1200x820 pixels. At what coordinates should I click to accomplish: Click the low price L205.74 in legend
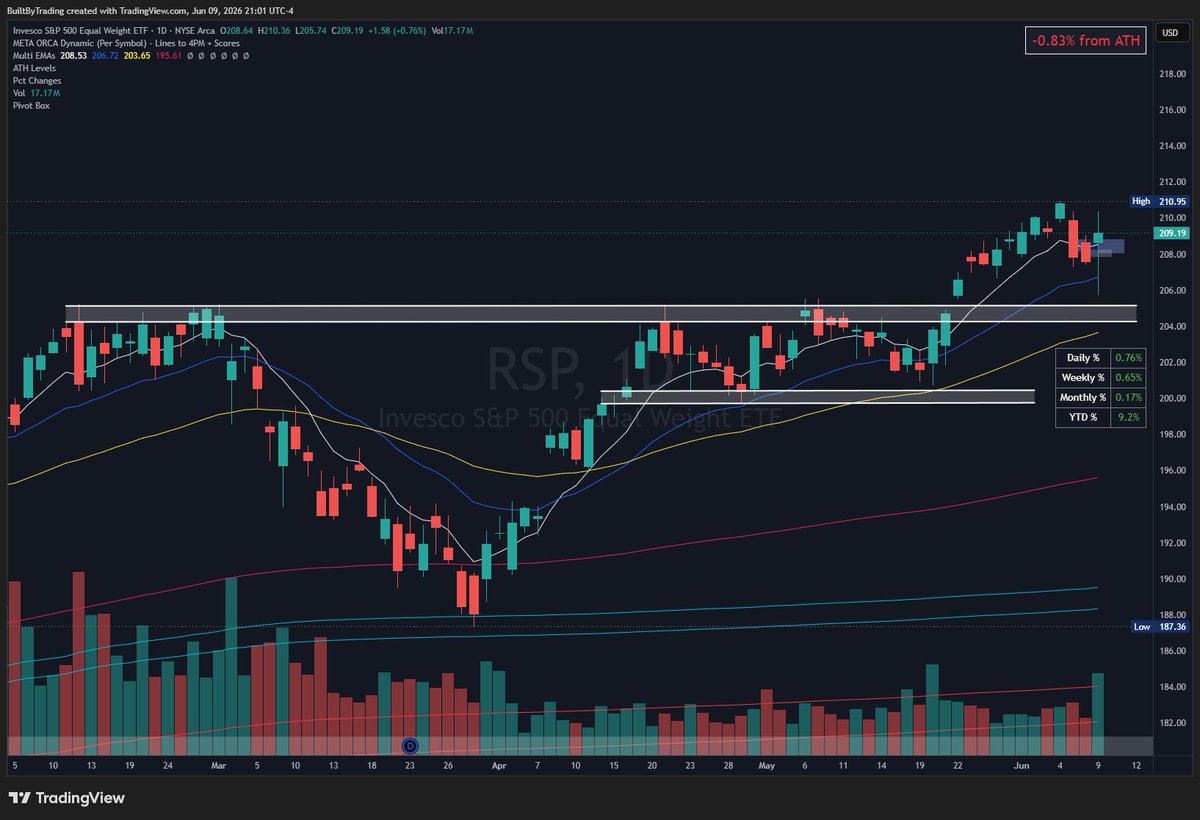(x=311, y=31)
